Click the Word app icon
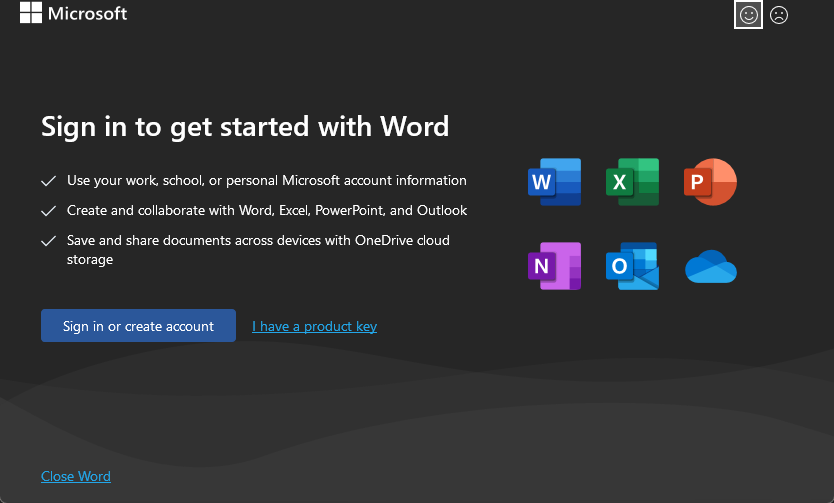The image size is (834, 503). coord(554,182)
